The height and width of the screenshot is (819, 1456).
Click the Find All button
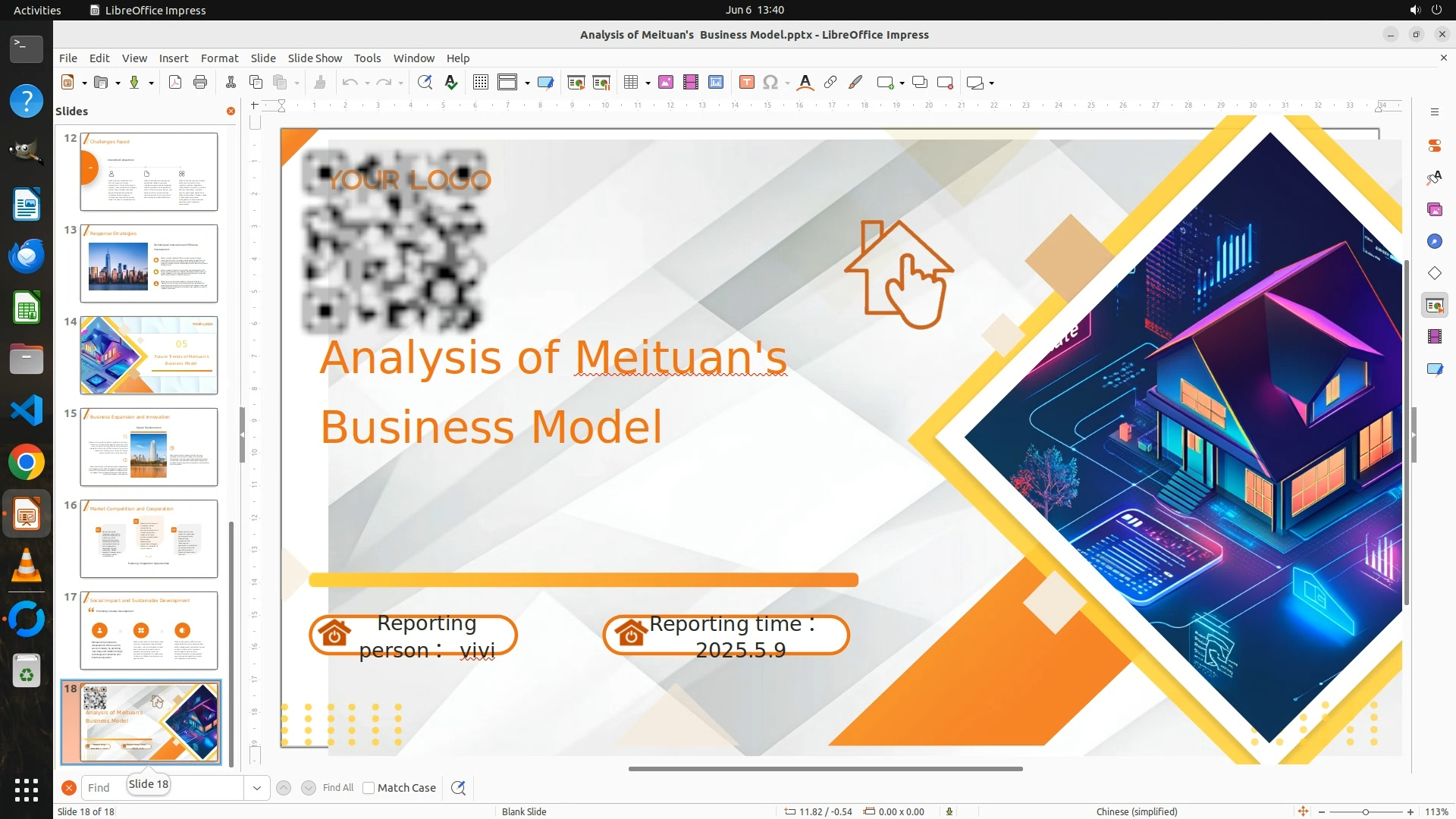(338, 788)
